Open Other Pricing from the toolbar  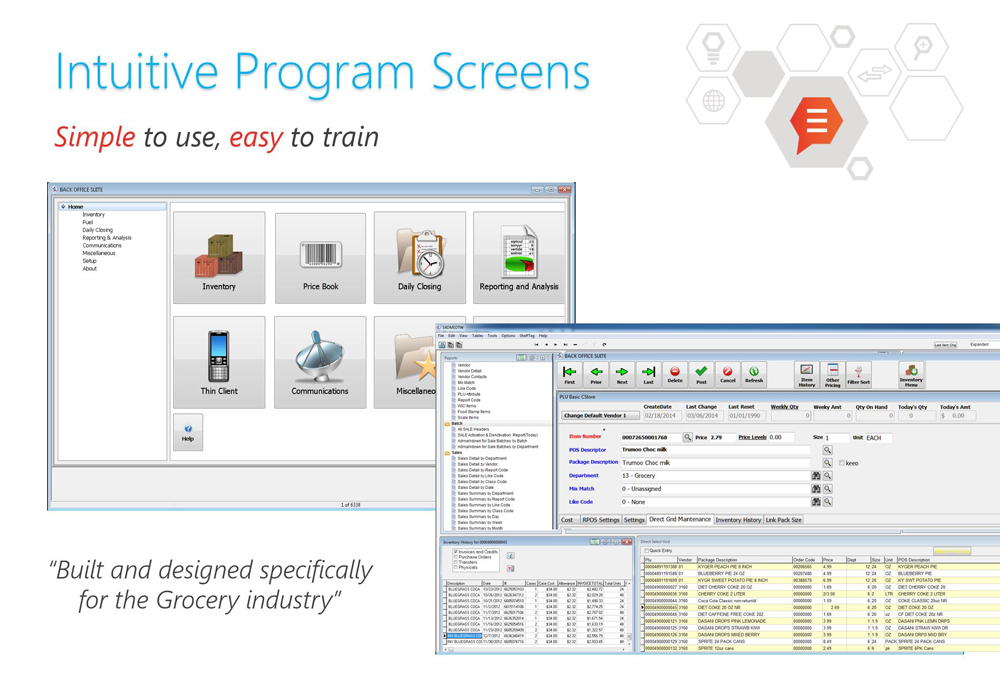click(x=833, y=375)
